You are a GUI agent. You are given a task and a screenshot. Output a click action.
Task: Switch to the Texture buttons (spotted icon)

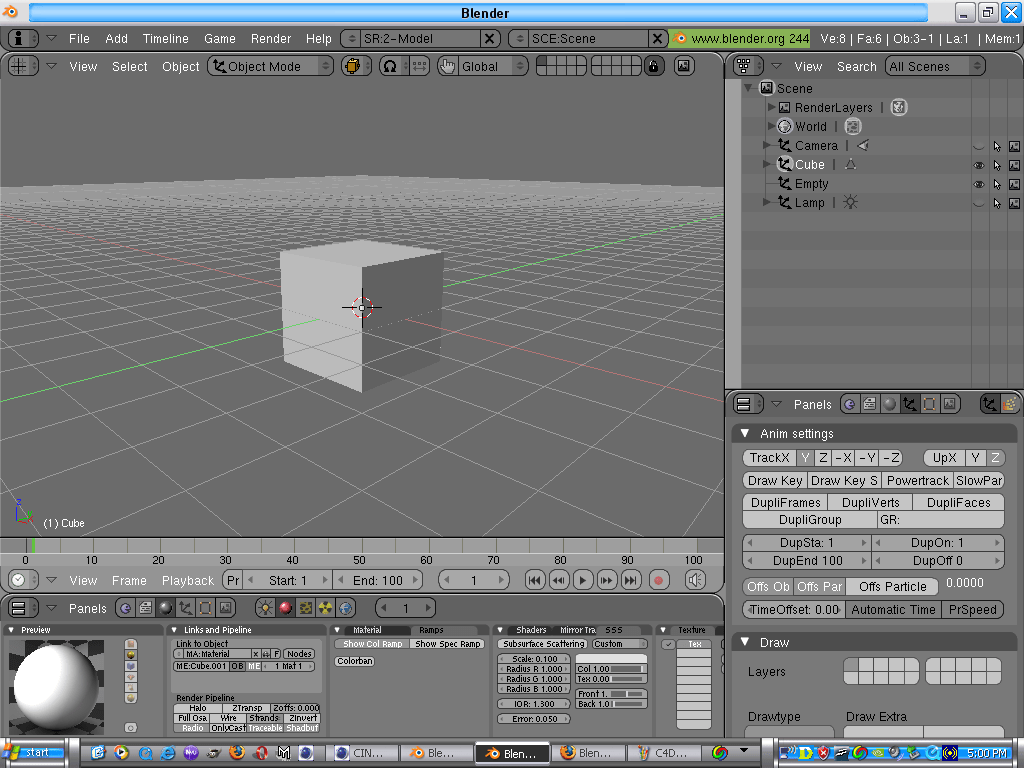(x=305, y=607)
